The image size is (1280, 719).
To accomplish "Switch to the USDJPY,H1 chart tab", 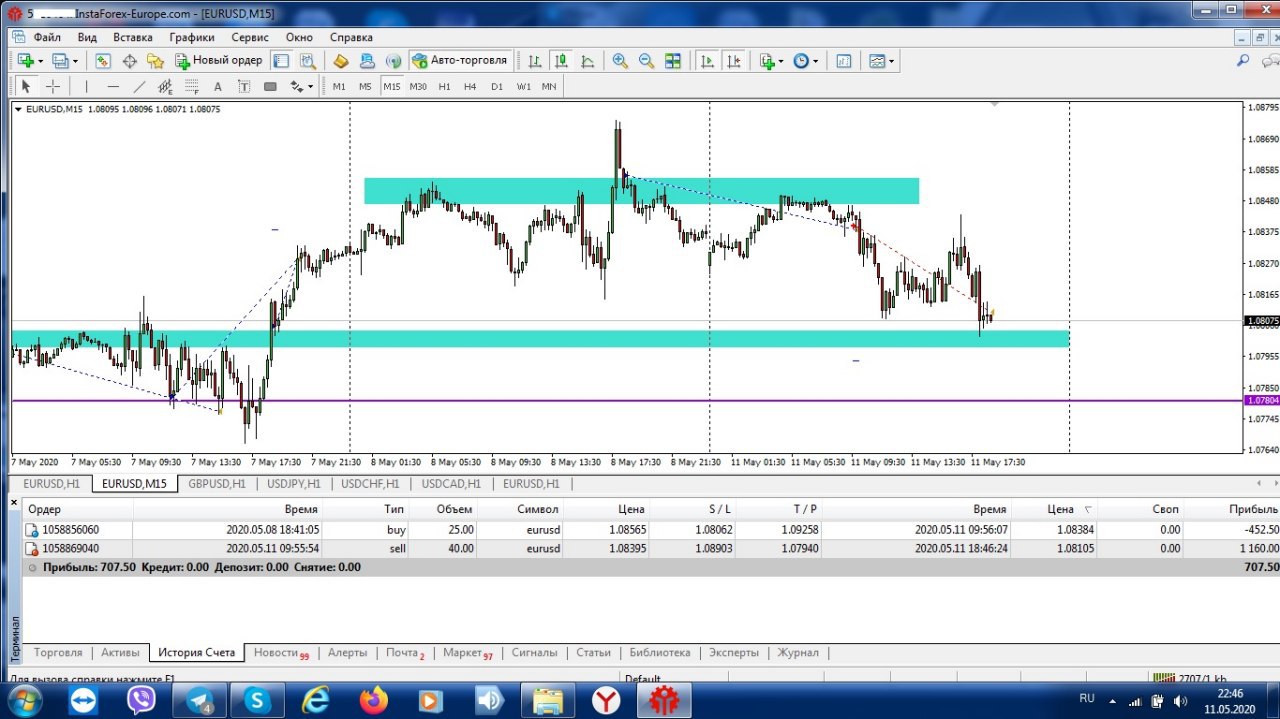I will (293, 484).
